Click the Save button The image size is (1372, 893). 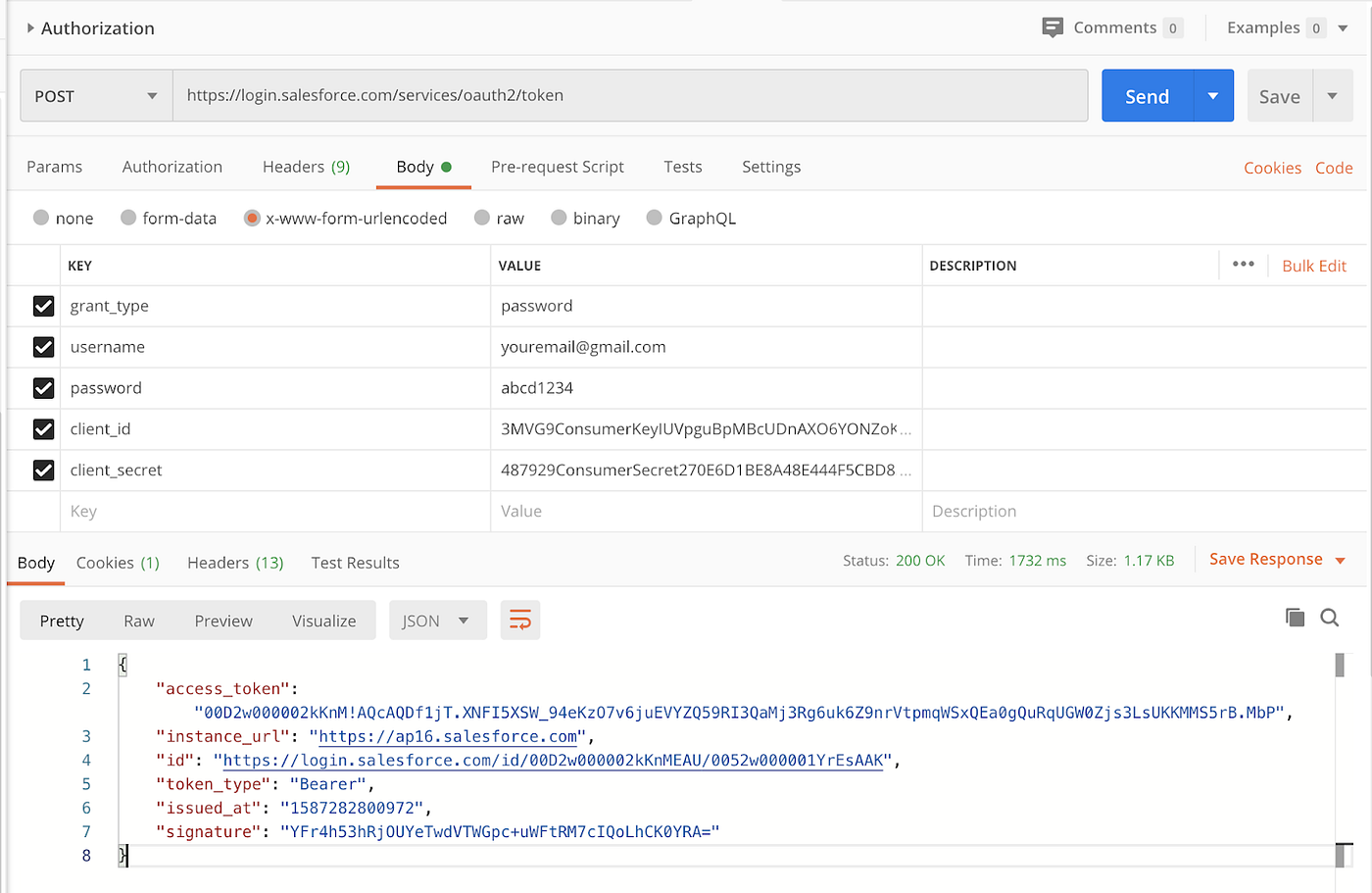[x=1280, y=96]
